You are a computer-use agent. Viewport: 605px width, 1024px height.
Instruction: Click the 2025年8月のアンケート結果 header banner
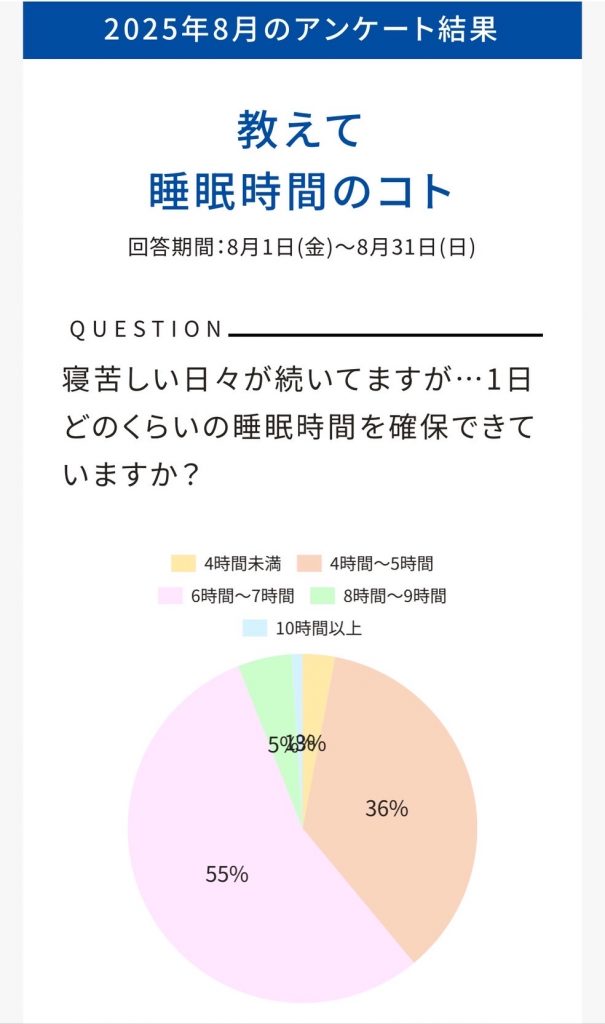point(302,28)
